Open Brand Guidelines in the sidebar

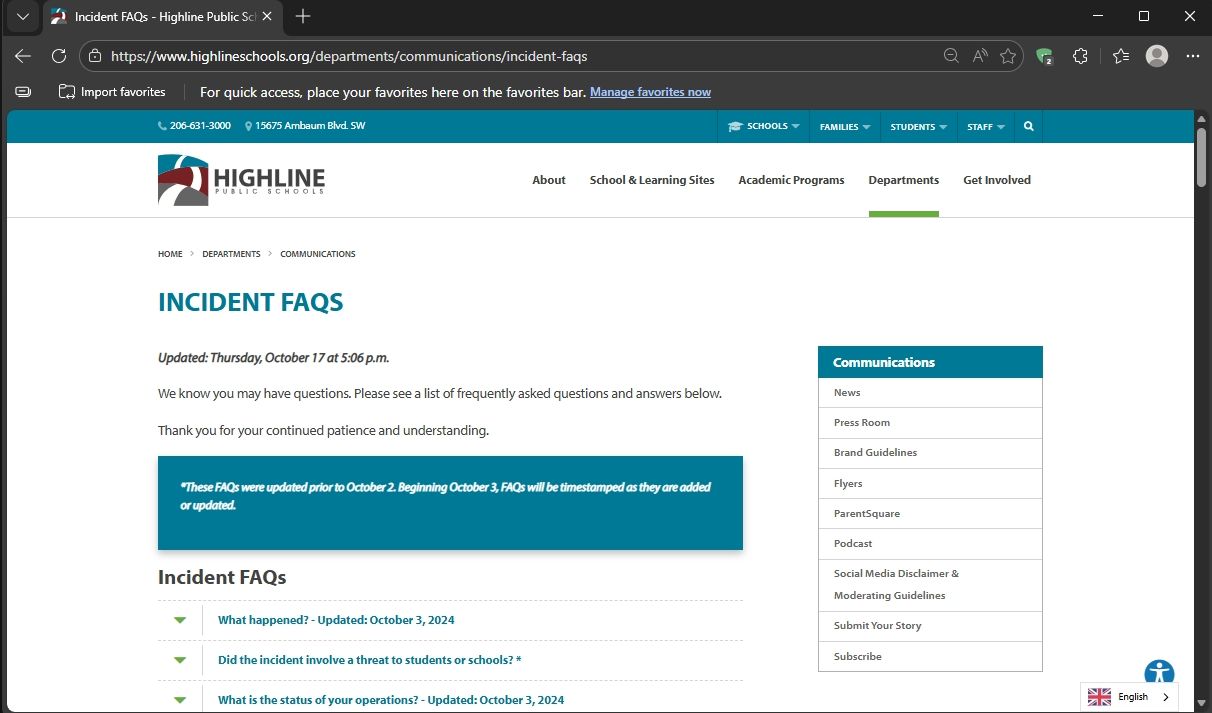pos(930,452)
